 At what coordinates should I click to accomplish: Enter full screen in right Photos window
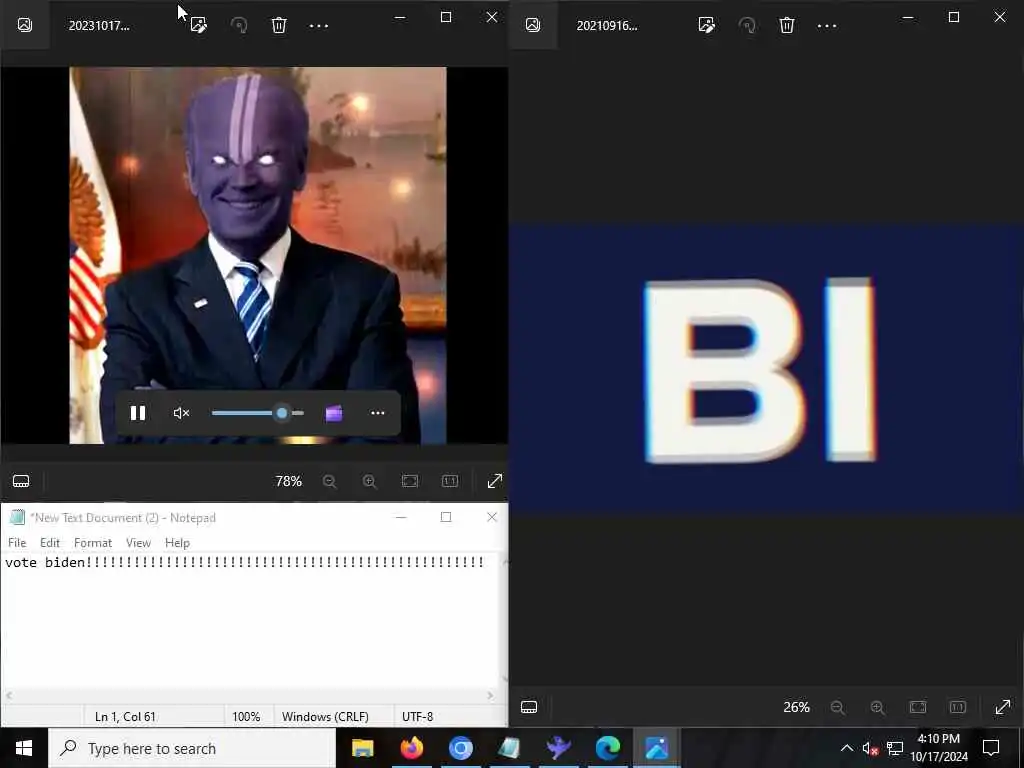pyautogui.click(x=1003, y=707)
